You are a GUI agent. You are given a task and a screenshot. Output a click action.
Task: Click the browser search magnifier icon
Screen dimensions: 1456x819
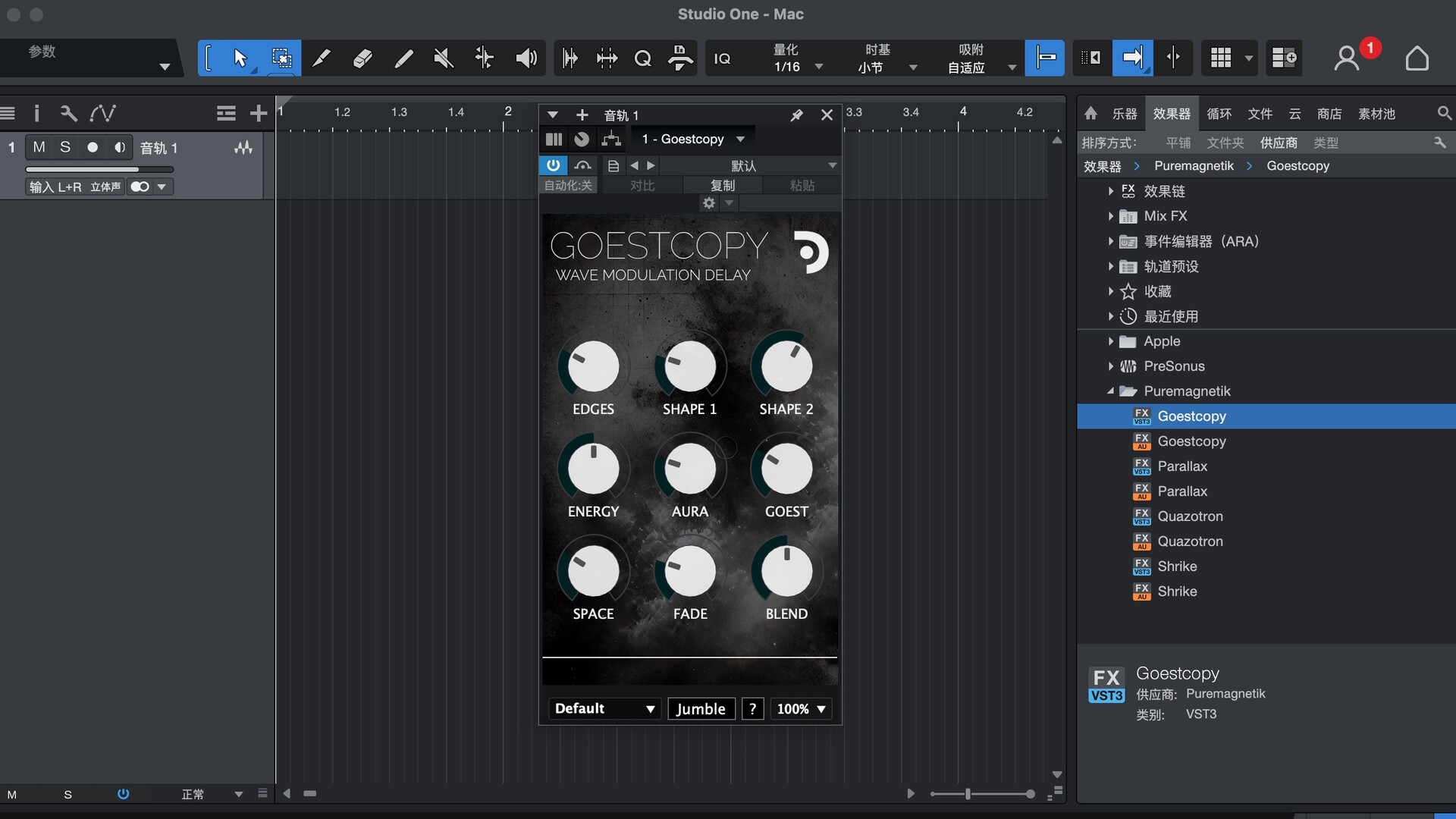click(1444, 114)
